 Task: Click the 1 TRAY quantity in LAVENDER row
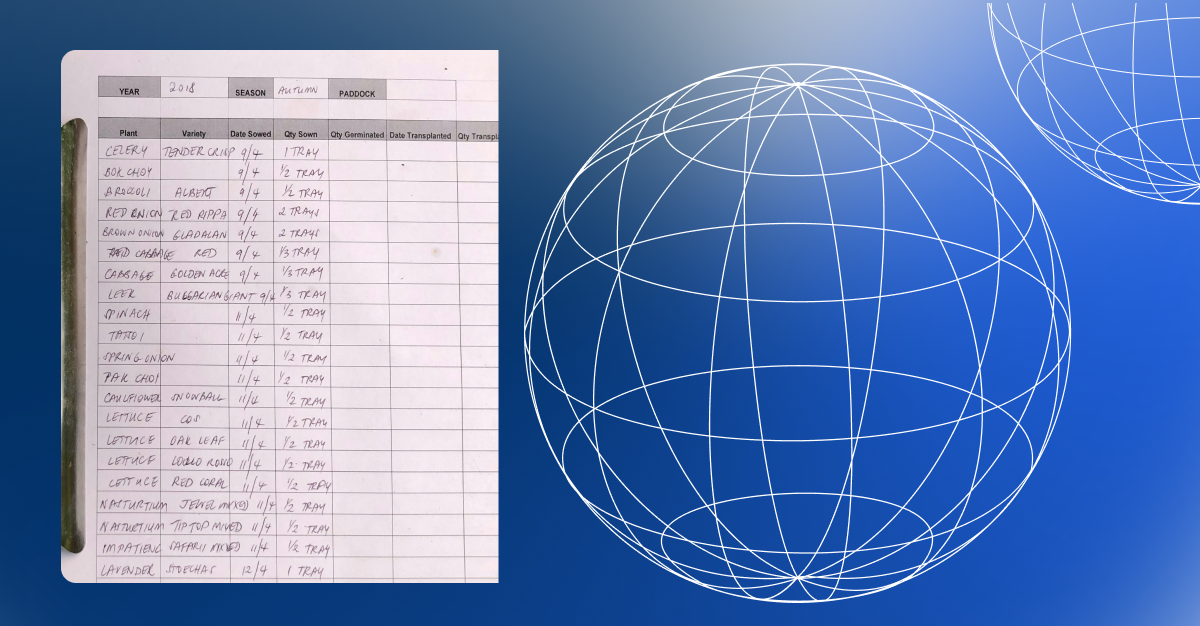pos(304,571)
